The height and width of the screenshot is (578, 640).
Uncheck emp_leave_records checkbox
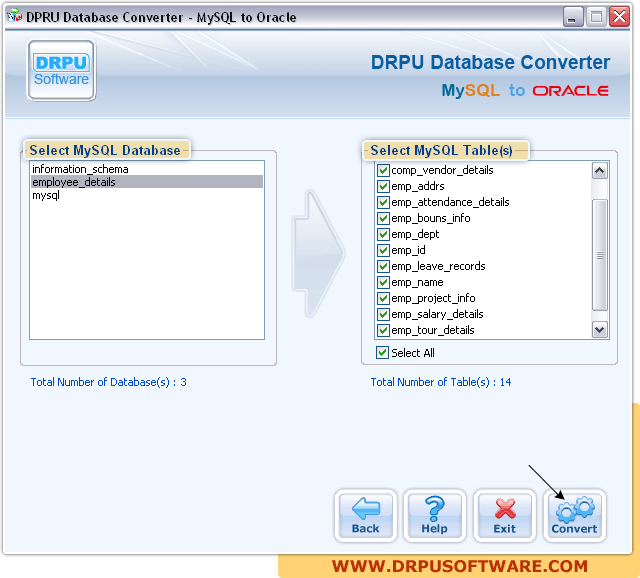point(383,266)
